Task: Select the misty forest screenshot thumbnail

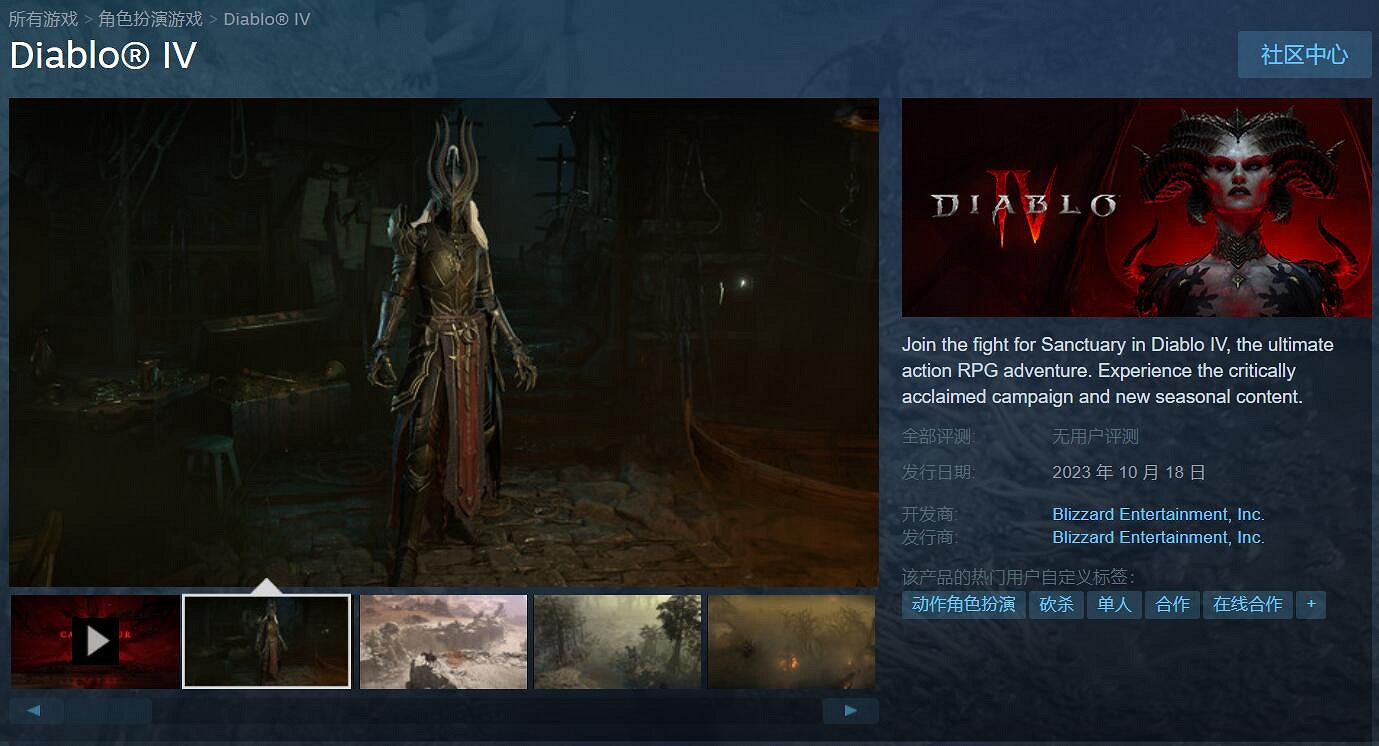Action: [x=617, y=641]
